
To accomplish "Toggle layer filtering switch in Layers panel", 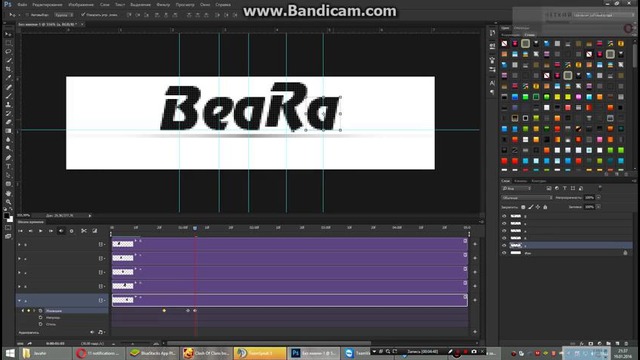I will 600,188.
